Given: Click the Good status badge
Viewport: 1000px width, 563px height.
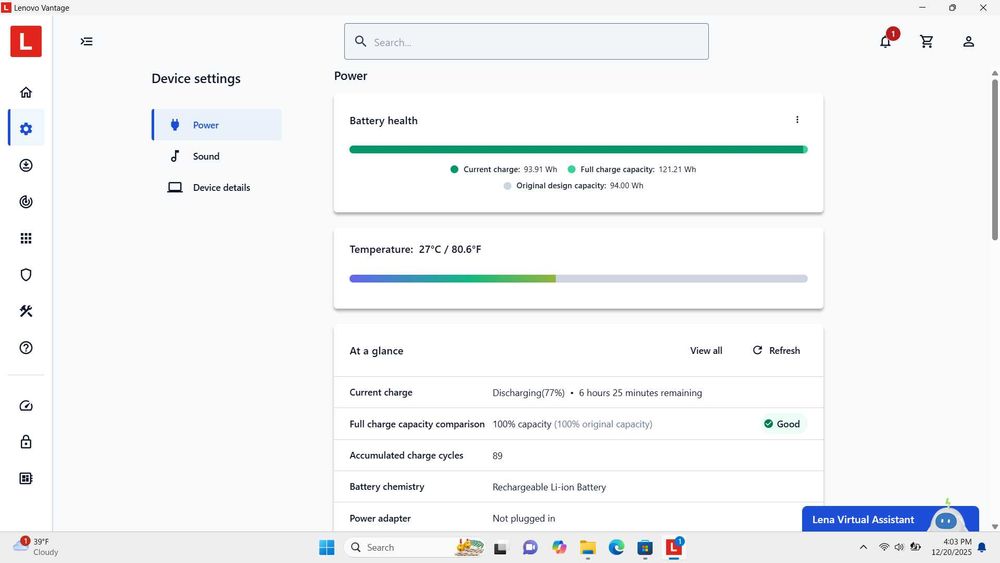Looking at the screenshot, I should (782, 424).
